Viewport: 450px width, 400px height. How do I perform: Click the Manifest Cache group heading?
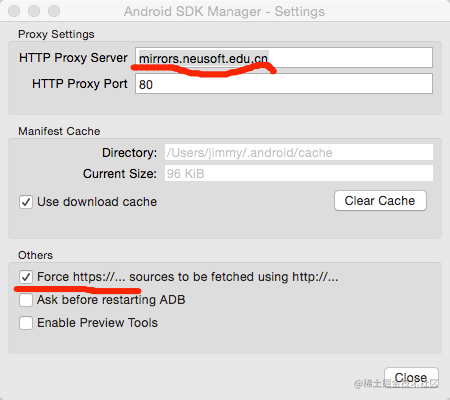59,131
